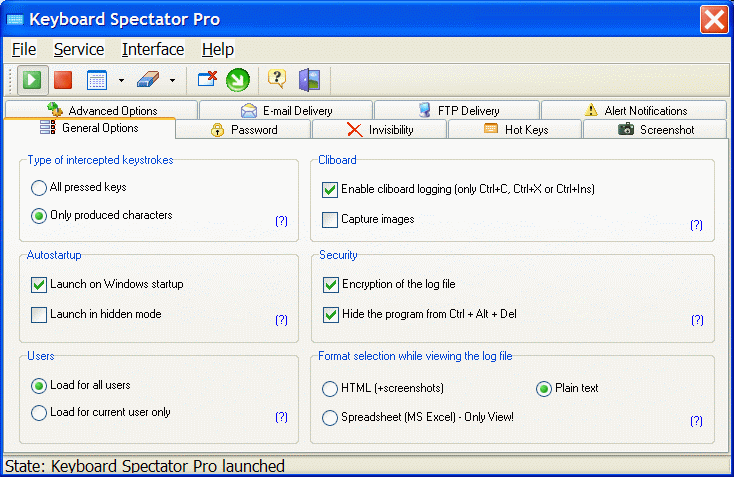The width and height of the screenshot is (734, 477).
Task: Switch to the Invisibility tab
Action: [x=380, y=130]
